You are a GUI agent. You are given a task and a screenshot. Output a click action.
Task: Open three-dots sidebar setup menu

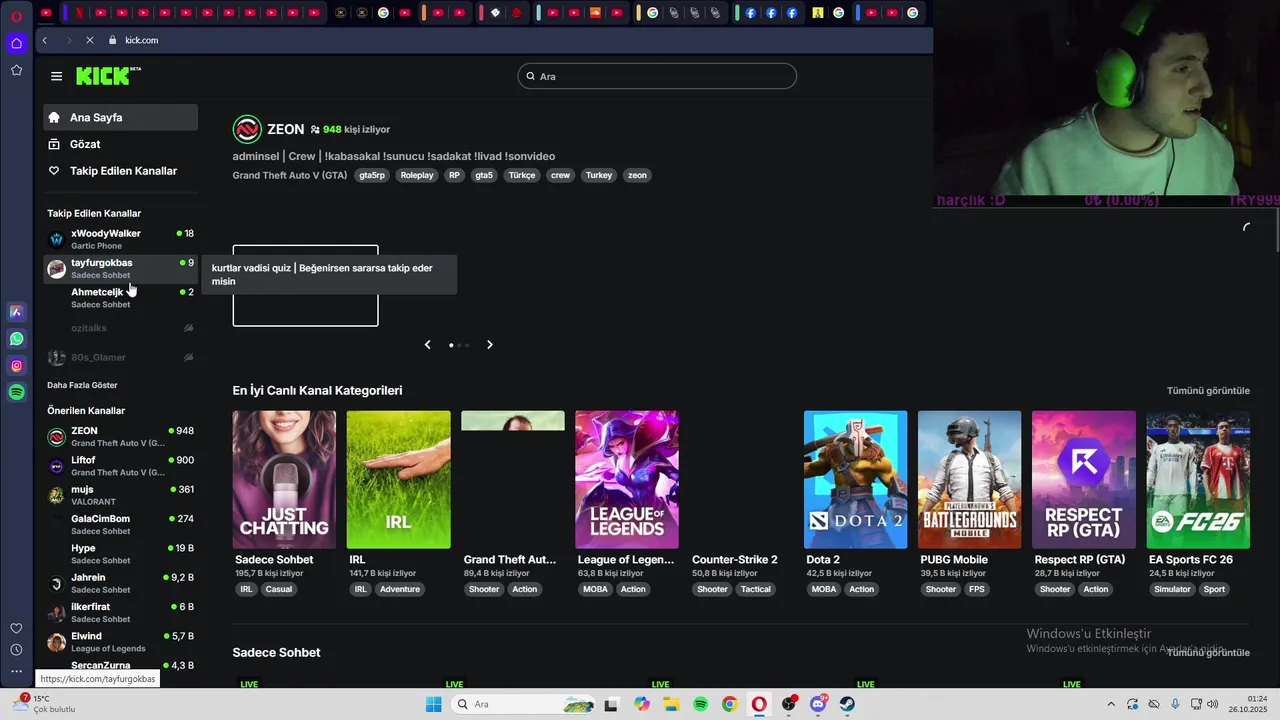click(x=16, y=672)
